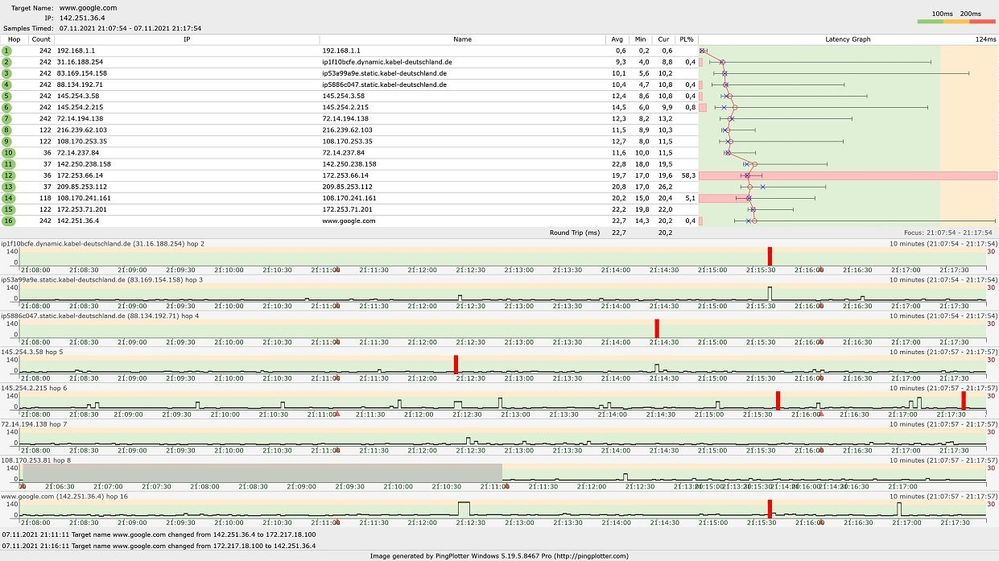Image resolution: width=999 pixels, height=561 pixels.
Task: Click the red PL% bar in hop 12 latency graph
Action: pyautogui.click(x=849, y=176)
